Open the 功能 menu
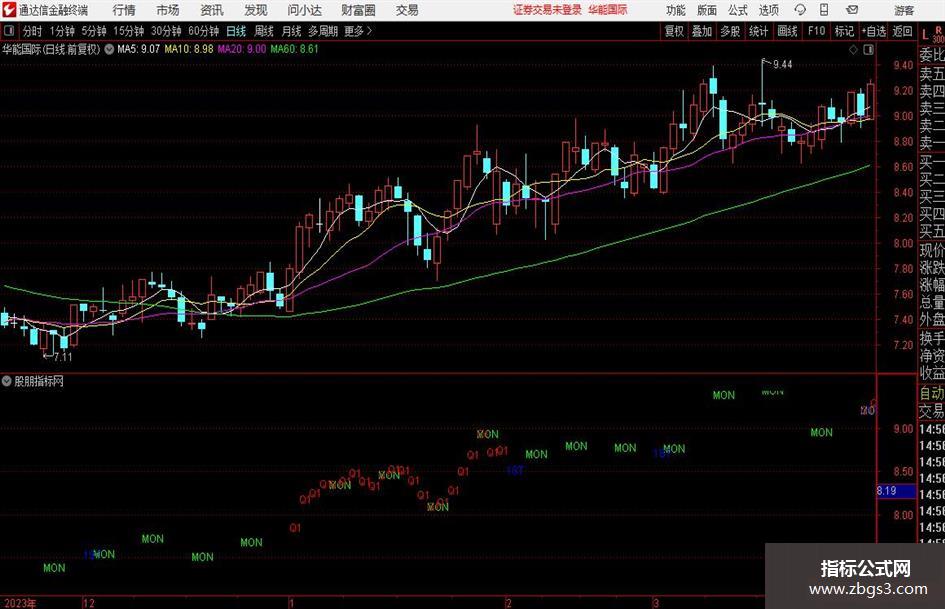945x609 pixels. pyautogui.click(x=676, y=10)
